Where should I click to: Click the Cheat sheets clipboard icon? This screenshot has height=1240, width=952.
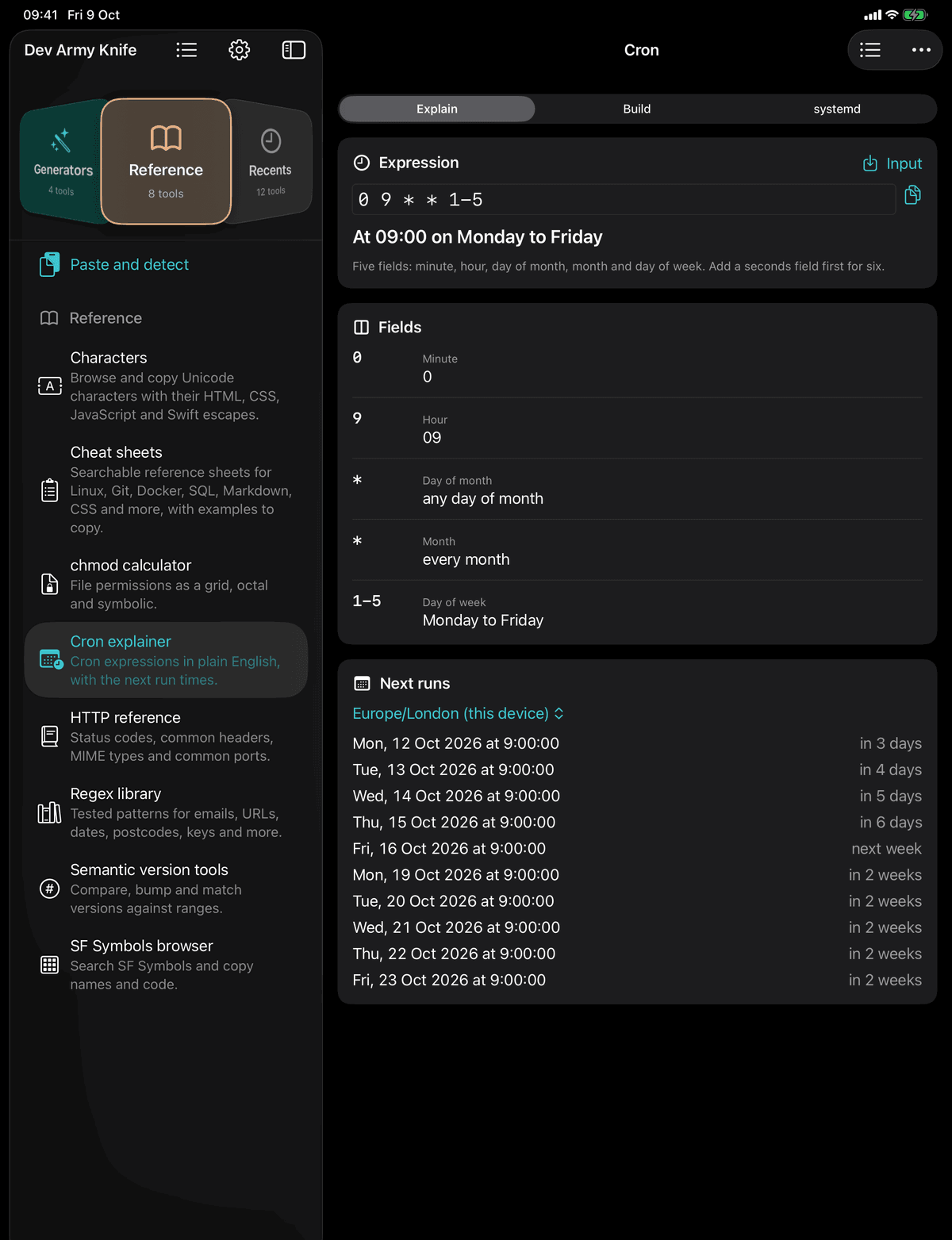click(x=49, y=490)
